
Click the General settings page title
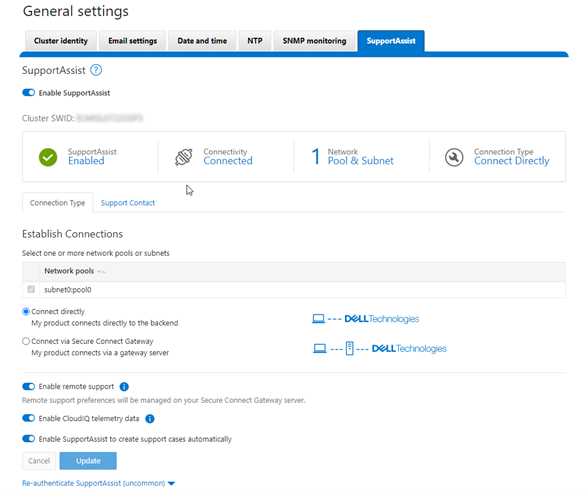(76, 11)
